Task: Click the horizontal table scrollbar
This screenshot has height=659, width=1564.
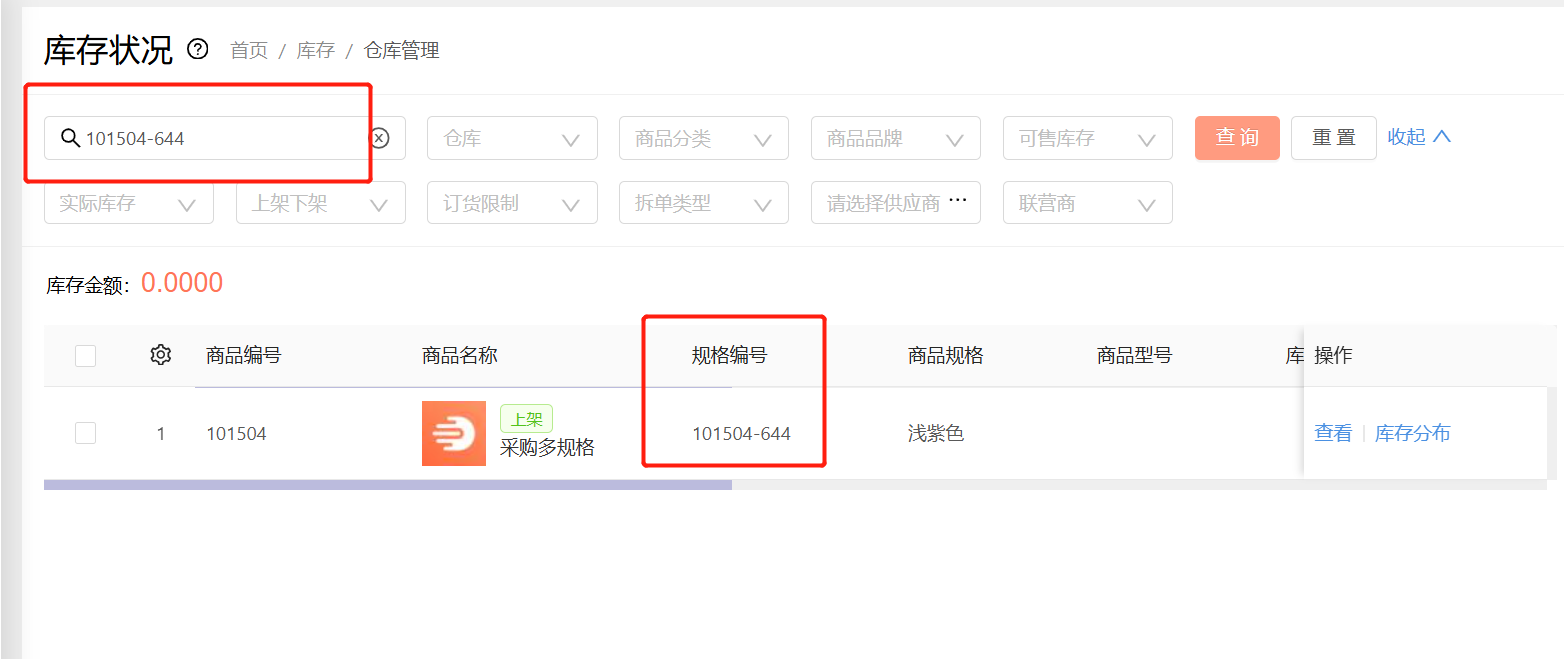Action: [388, 485]
